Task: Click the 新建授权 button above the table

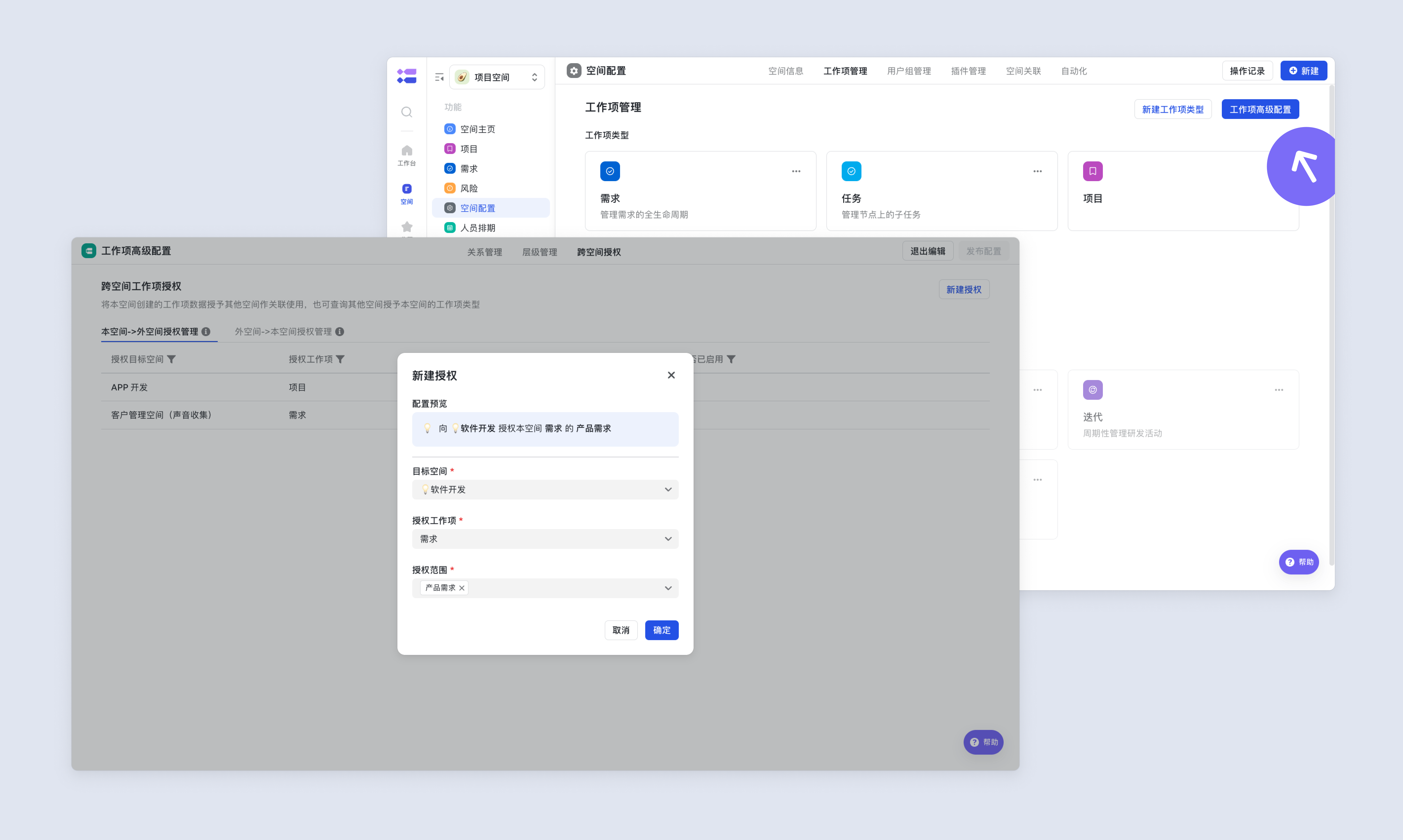Action: click(964, 290)
